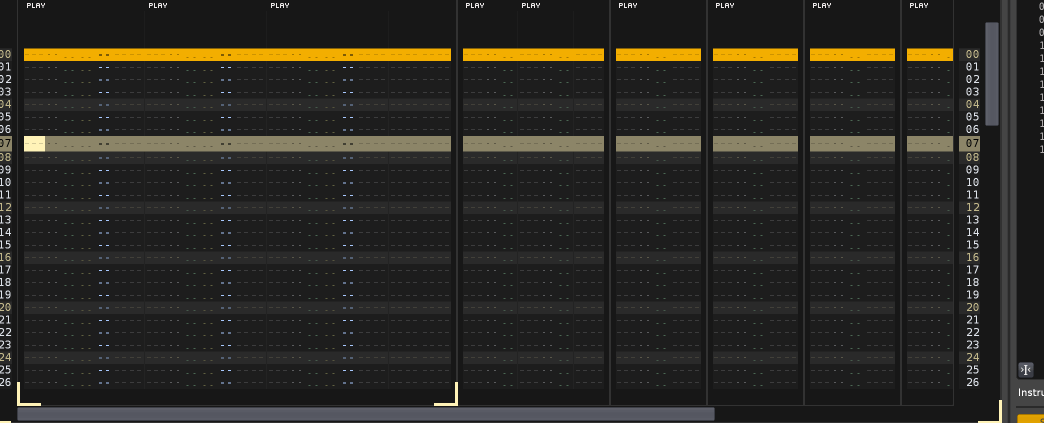
Task: Toggle PLAY on the third track from left
Action: pos(280,6)
